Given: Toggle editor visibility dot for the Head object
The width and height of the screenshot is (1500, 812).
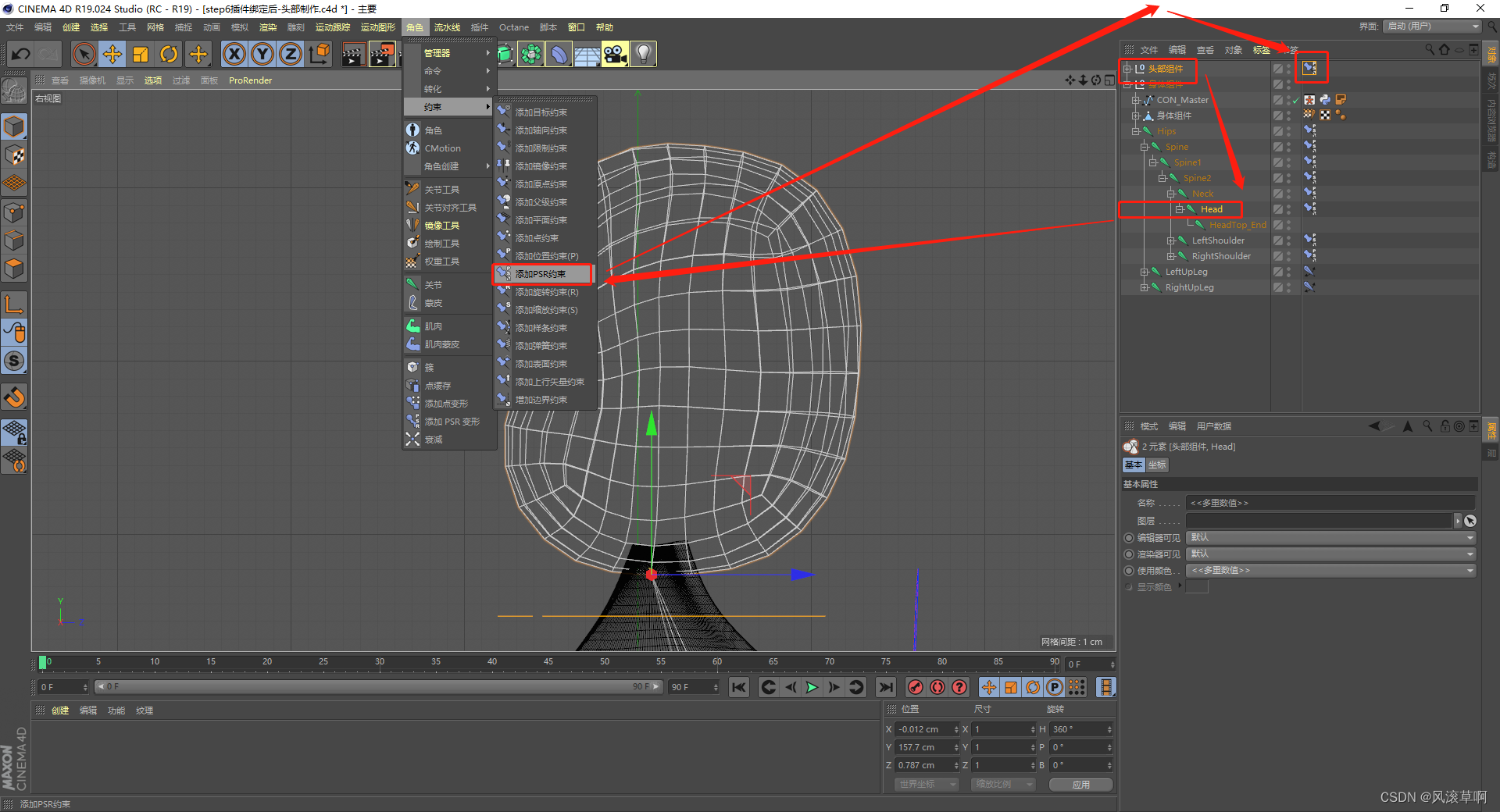Looking at the screenshot, I should tap(1287, 206).
